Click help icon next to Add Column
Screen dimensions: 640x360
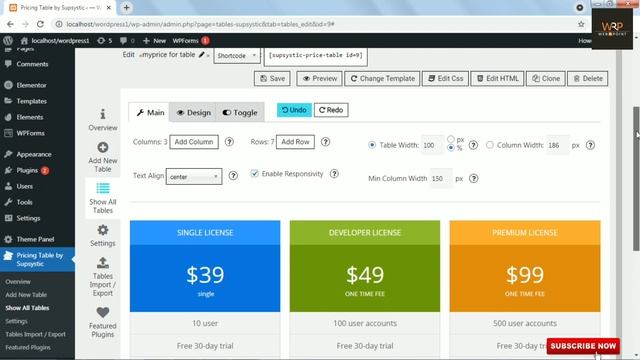coord(229,142)
